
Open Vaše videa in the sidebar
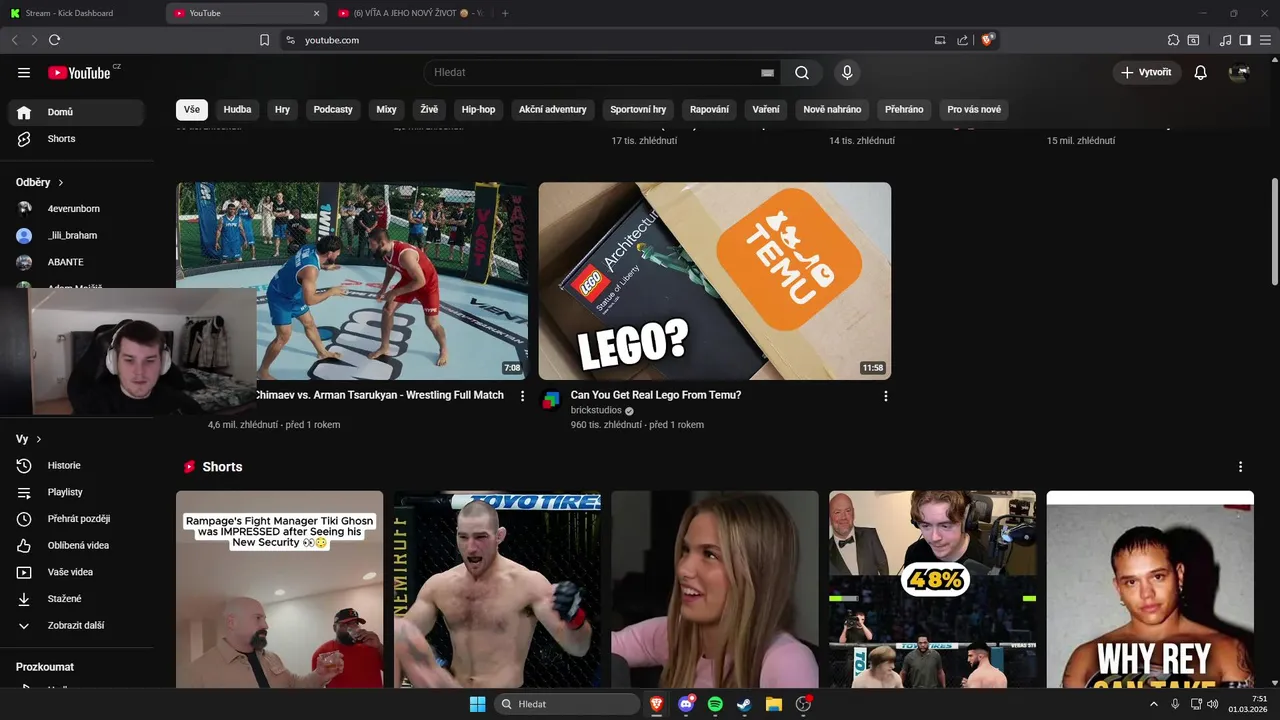(77, 572)
